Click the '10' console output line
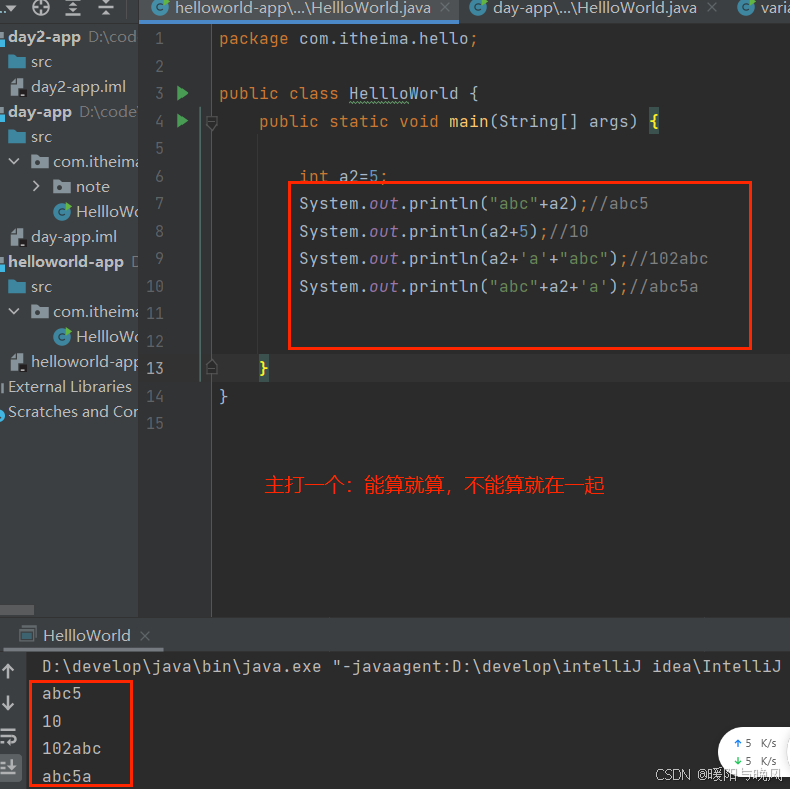This screenshot has height=789, width=790. (51, 721)
